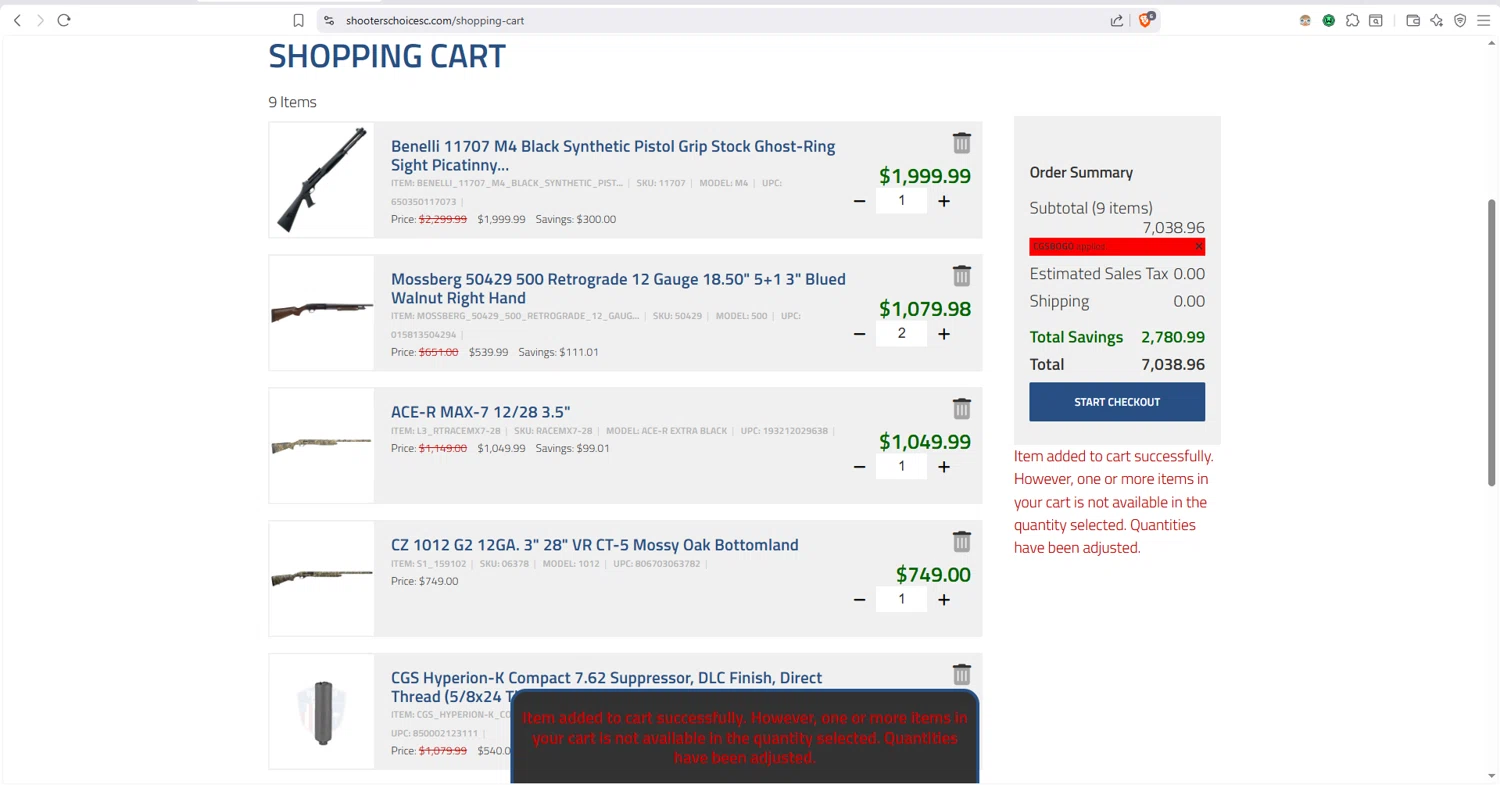Click Total Savings 2,780.99 value
This screenshot has height=785, width=1500.
(1173, 338)
